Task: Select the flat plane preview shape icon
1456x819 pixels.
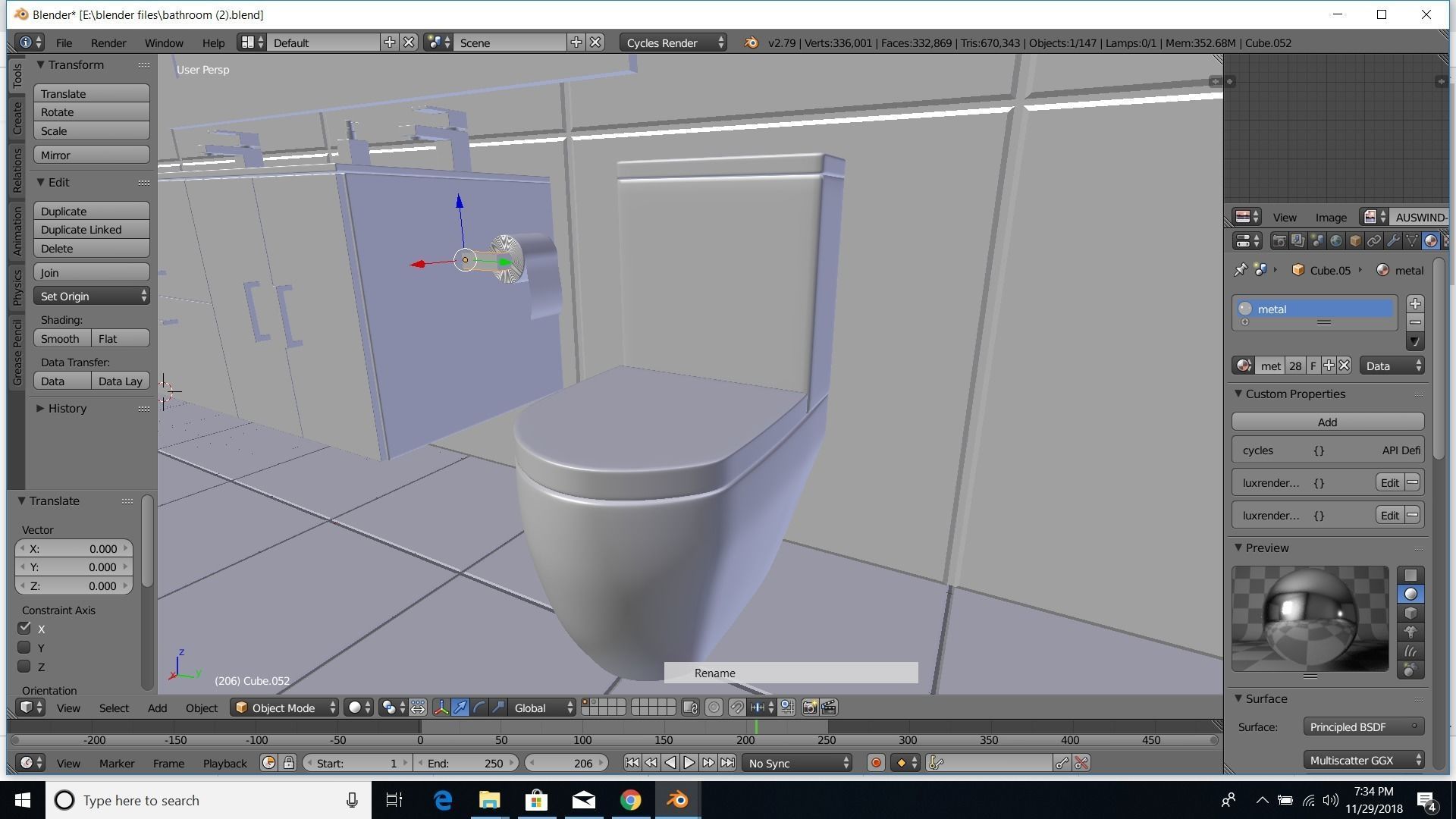Action: [x=1410, y=575]
